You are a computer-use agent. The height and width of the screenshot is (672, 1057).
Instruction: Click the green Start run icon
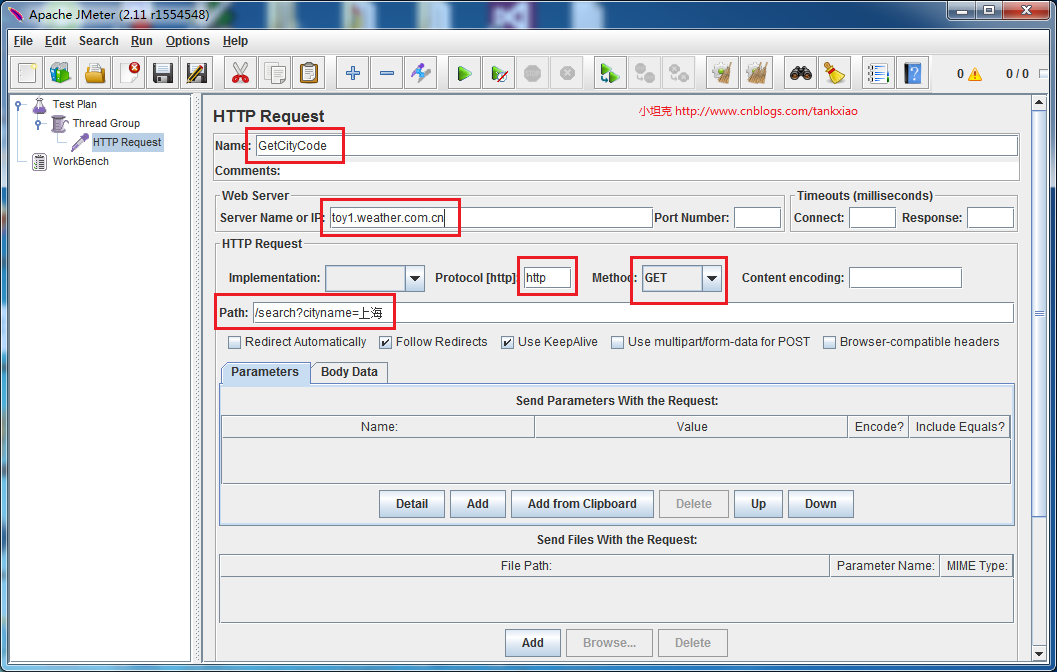[x=464, y=73]
